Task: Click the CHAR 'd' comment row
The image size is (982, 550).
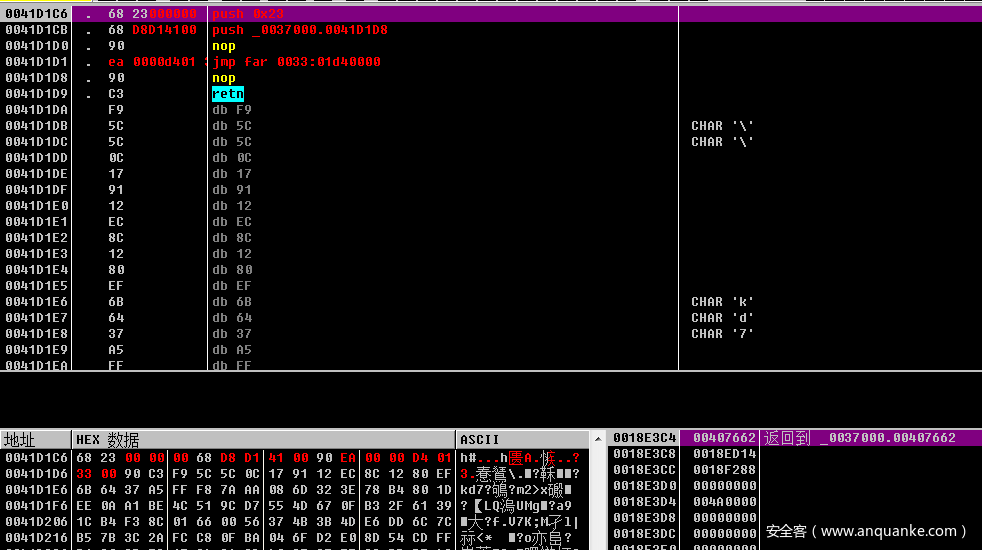Action: 722,318
